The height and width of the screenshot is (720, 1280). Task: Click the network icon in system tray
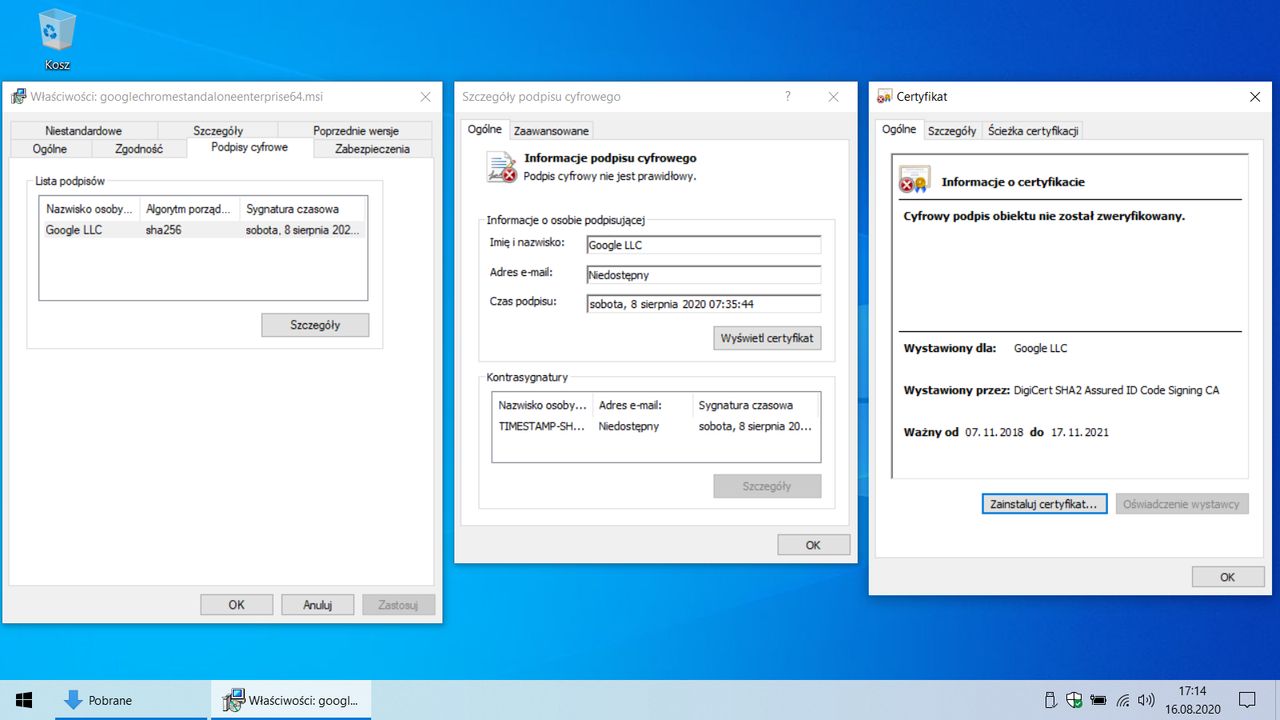pos(1123,700)
